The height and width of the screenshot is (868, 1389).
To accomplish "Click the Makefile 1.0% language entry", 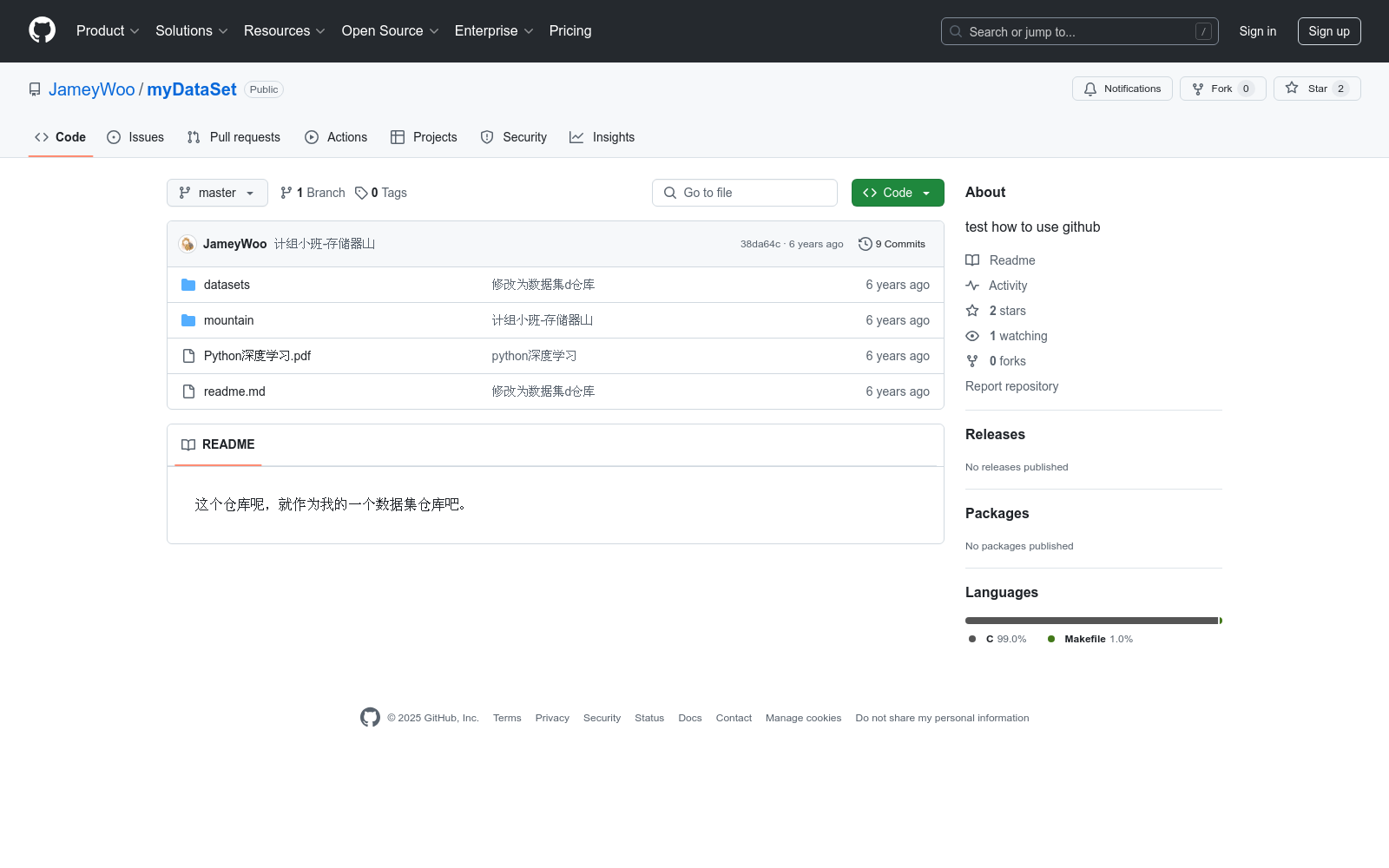I will coord(1090,639).
